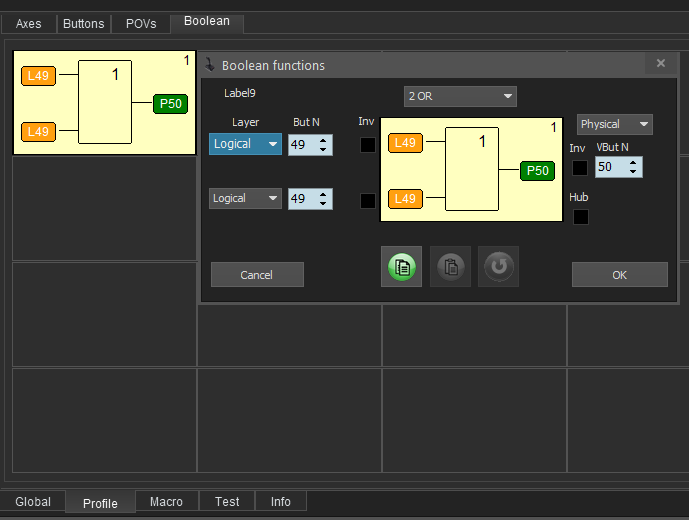689x520 pixels.
Task: Confirm with the OK button
Action: coord(619,275)
